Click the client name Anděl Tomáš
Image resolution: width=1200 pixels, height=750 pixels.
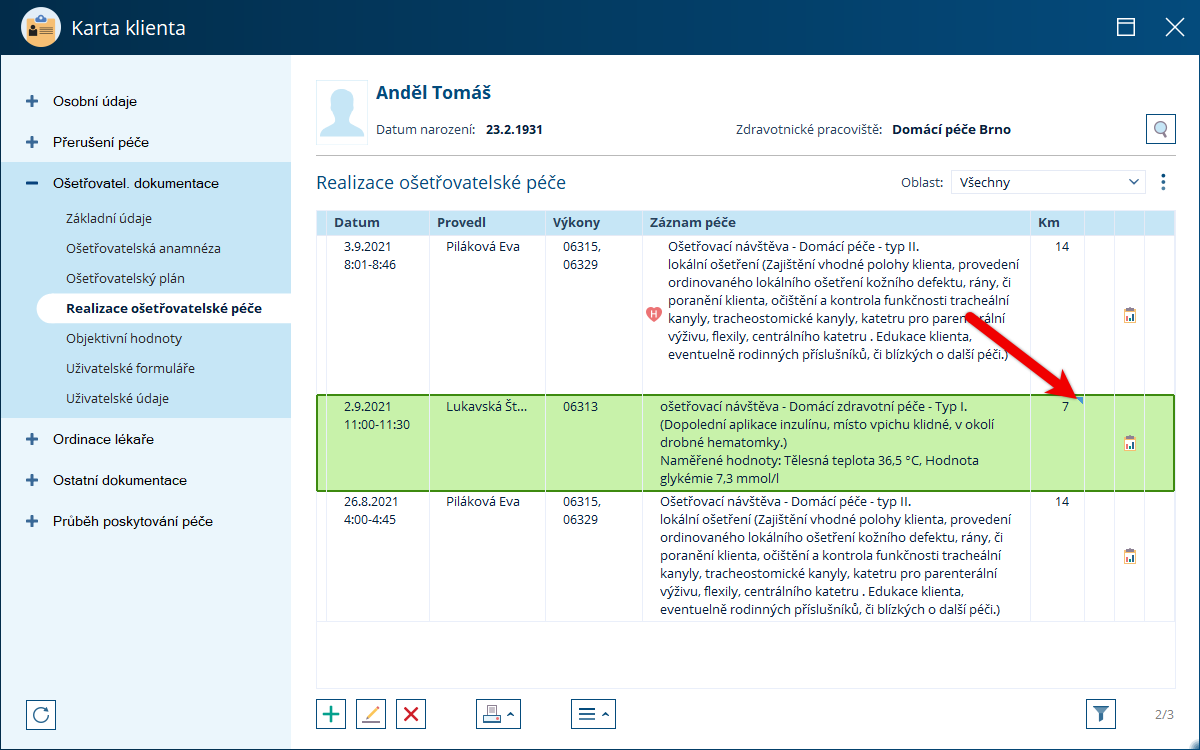(433, 93)
